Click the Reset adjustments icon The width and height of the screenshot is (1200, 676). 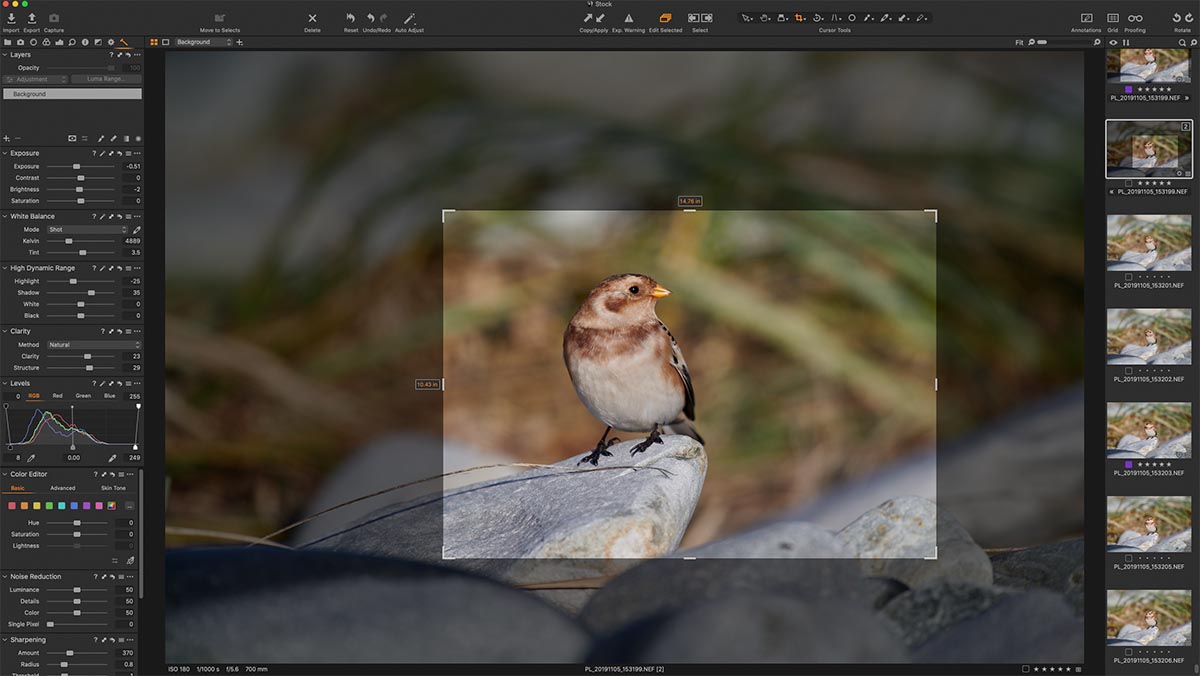tap(350, 18)
